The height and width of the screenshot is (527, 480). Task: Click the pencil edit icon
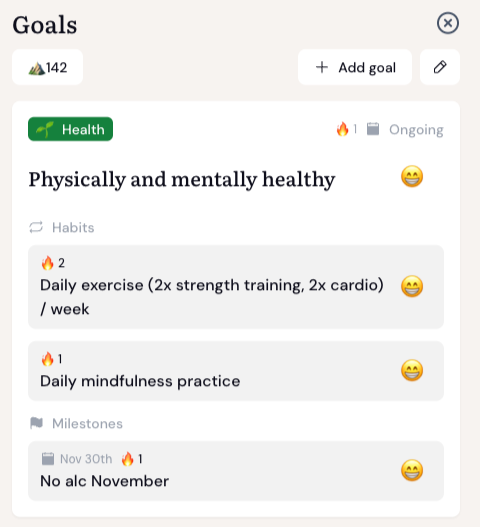(x=440, y=67)
